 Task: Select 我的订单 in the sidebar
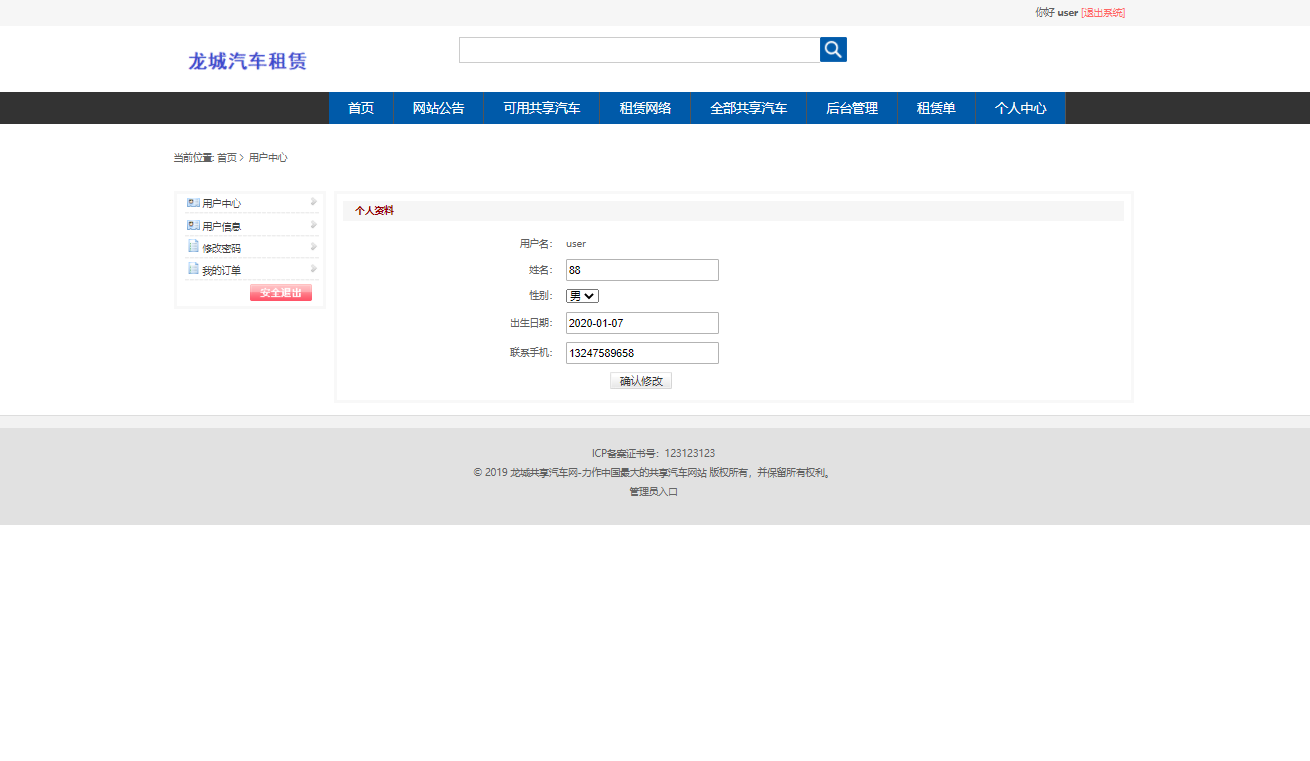coord(221,270)
